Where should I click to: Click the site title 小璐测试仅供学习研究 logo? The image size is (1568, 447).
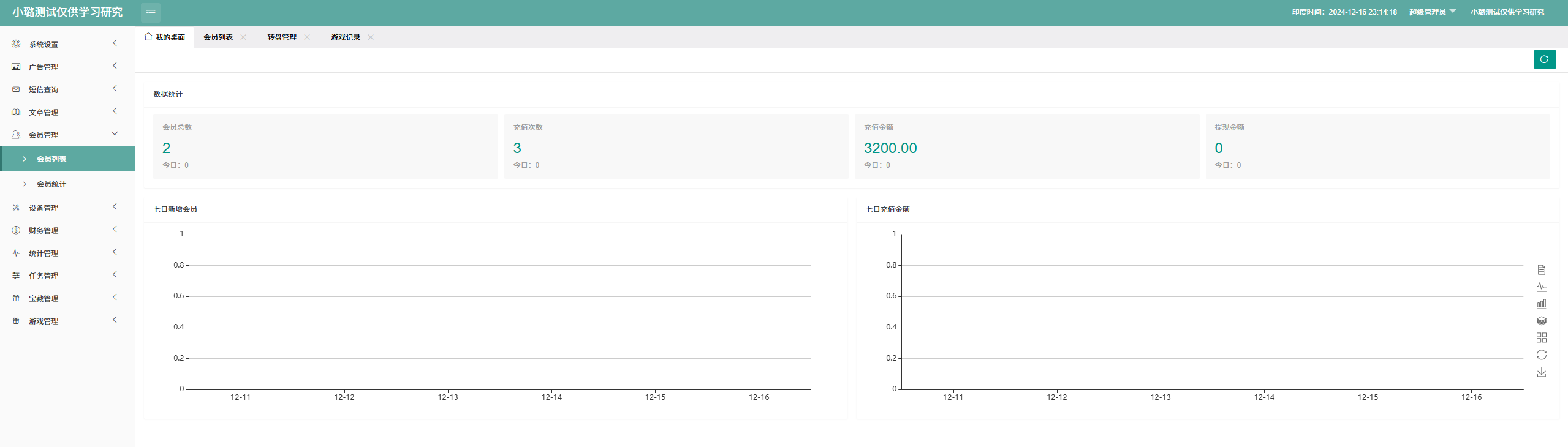[67, 12]
